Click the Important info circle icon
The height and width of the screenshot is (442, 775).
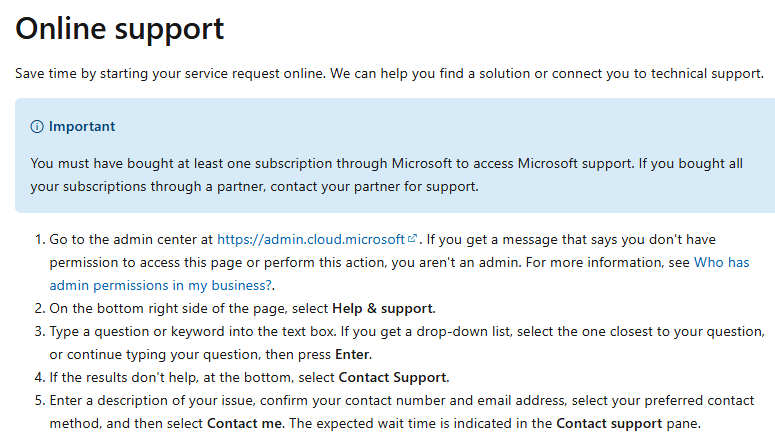pyautogui.click(x=38, y=127)
